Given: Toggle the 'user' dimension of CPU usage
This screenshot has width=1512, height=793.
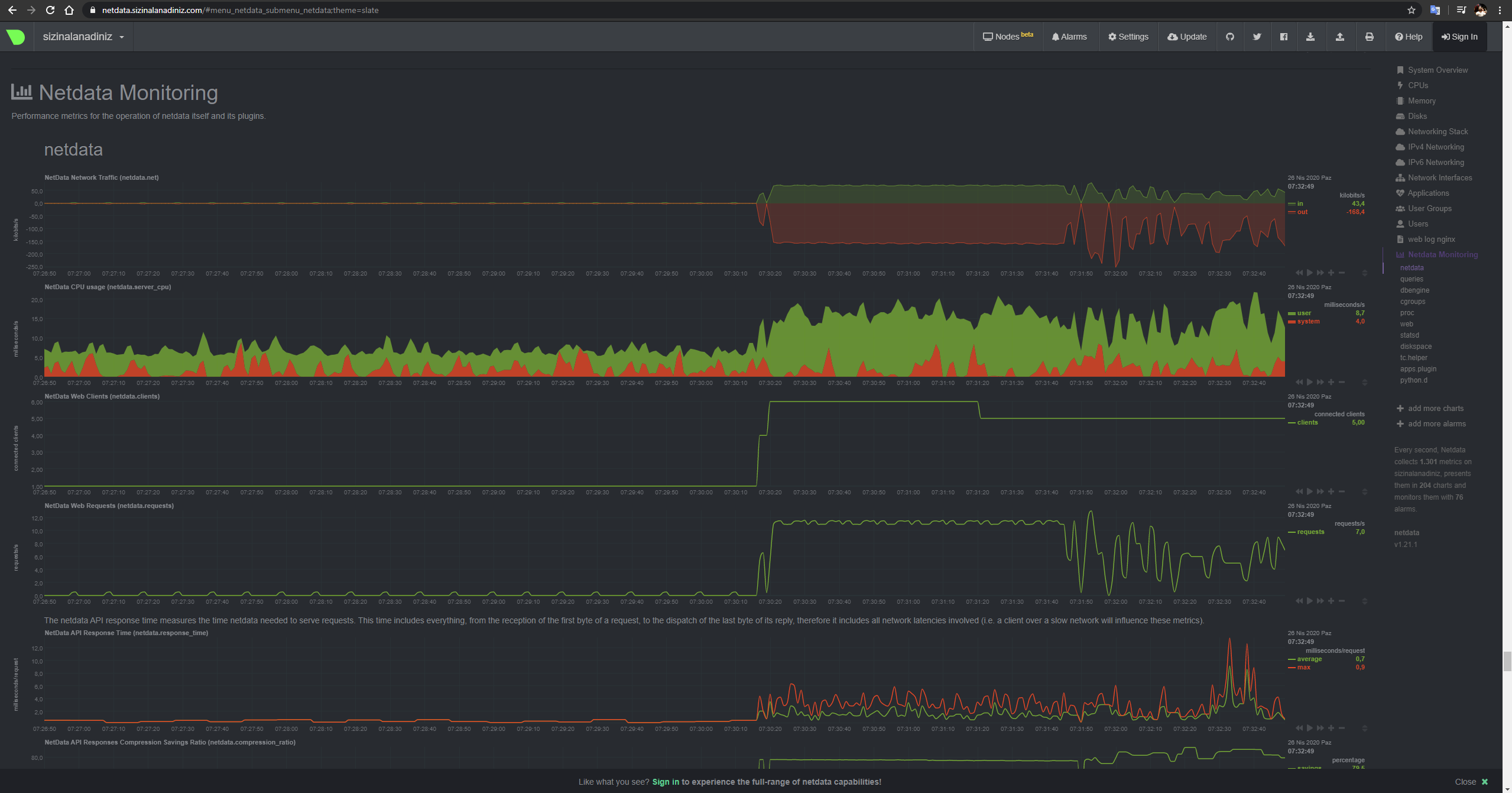Looking at the screenshot, I should point(1304,313).
